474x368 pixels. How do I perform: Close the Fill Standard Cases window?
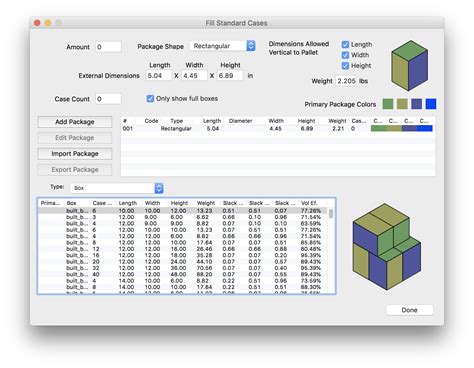pyautogui.click(x=37, y=23)
